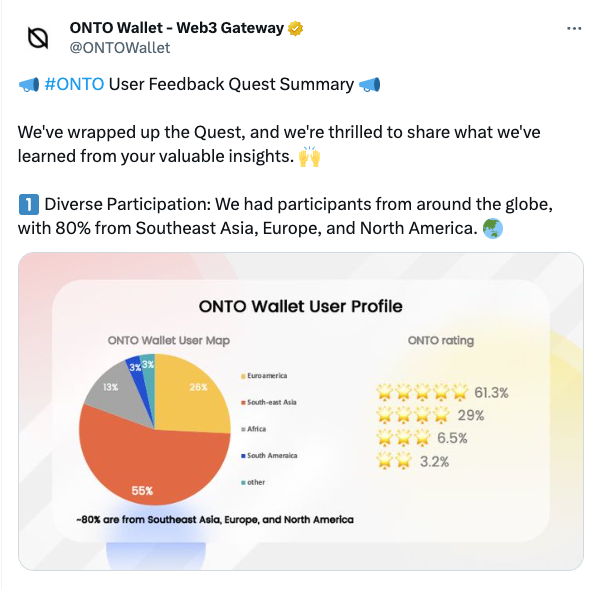Click the raised hands emoji
Viewport: 598px width, 589px height.
pos(309,156)
